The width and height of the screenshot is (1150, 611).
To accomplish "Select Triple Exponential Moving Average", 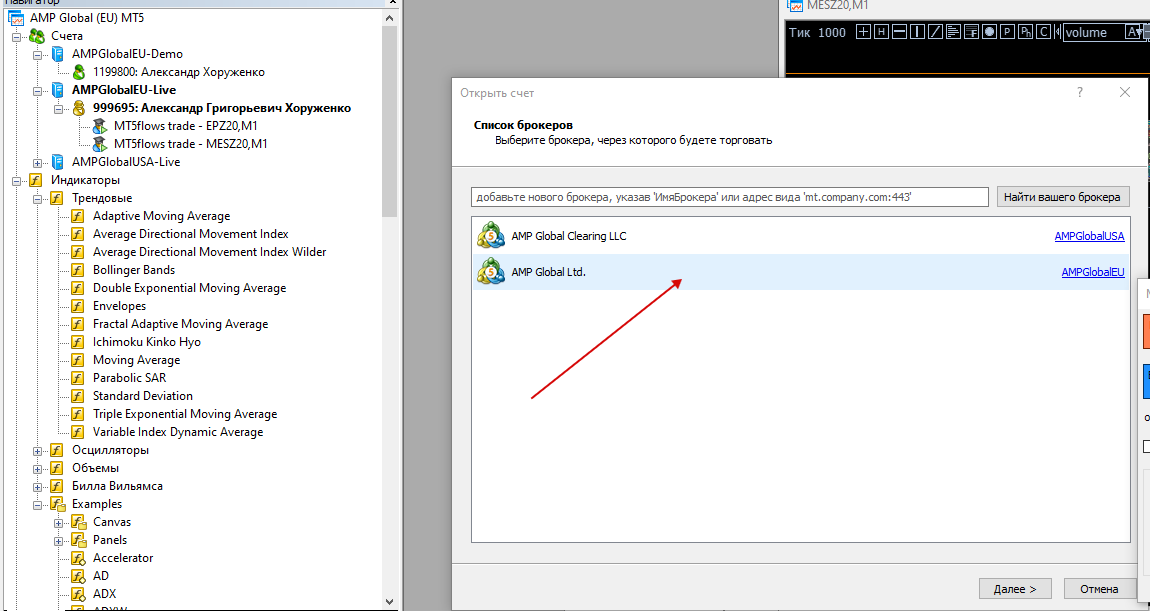I will point(185,414).
